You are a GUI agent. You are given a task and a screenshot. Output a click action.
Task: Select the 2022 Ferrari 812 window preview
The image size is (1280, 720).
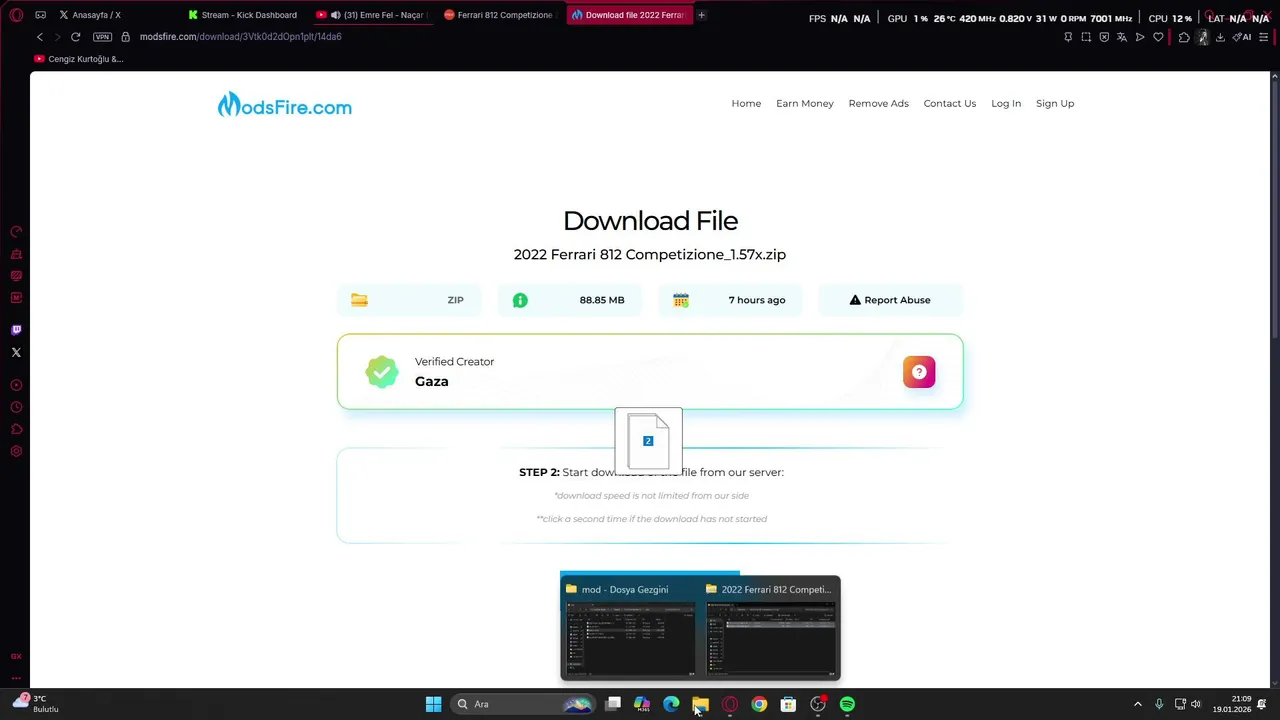pos(770,628)
